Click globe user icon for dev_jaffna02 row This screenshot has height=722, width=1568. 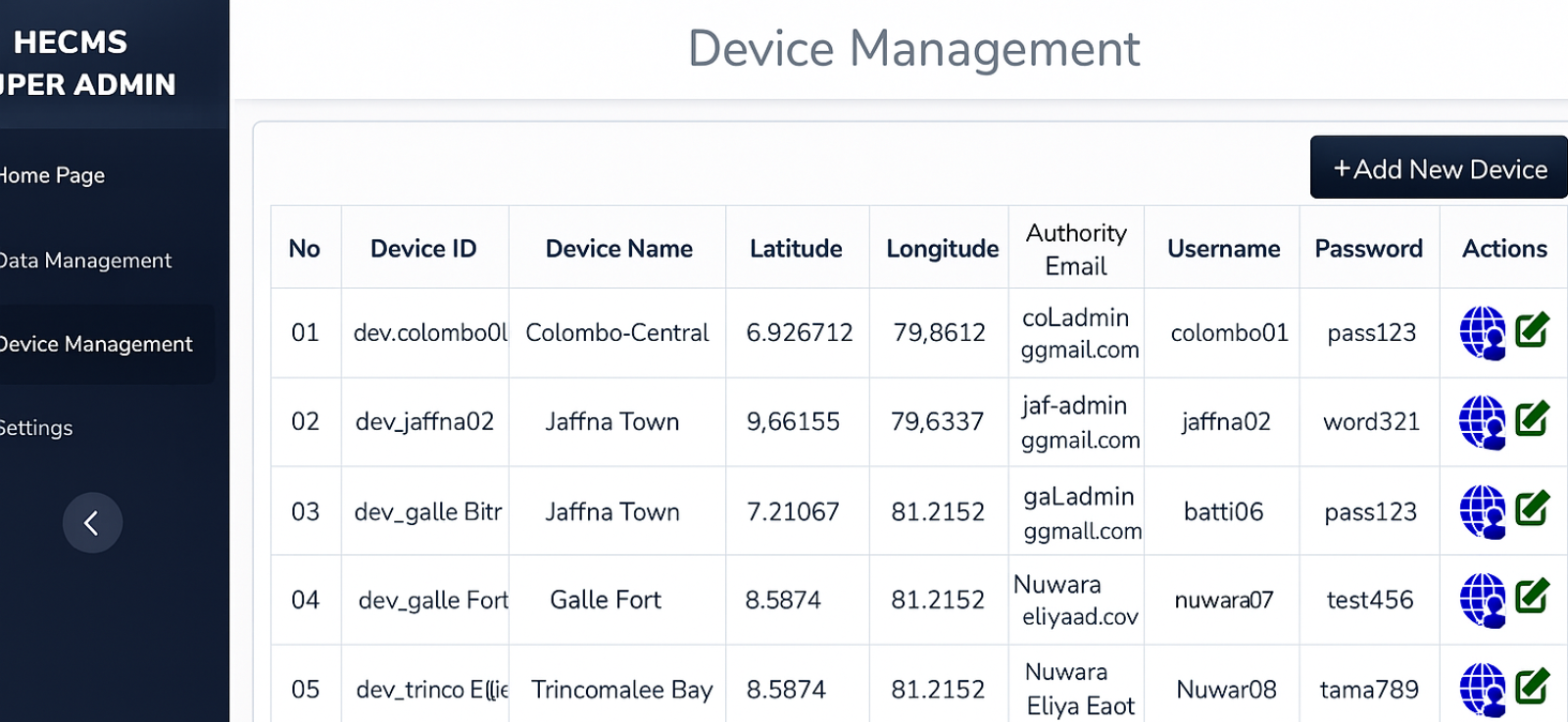click(1482, 422)
